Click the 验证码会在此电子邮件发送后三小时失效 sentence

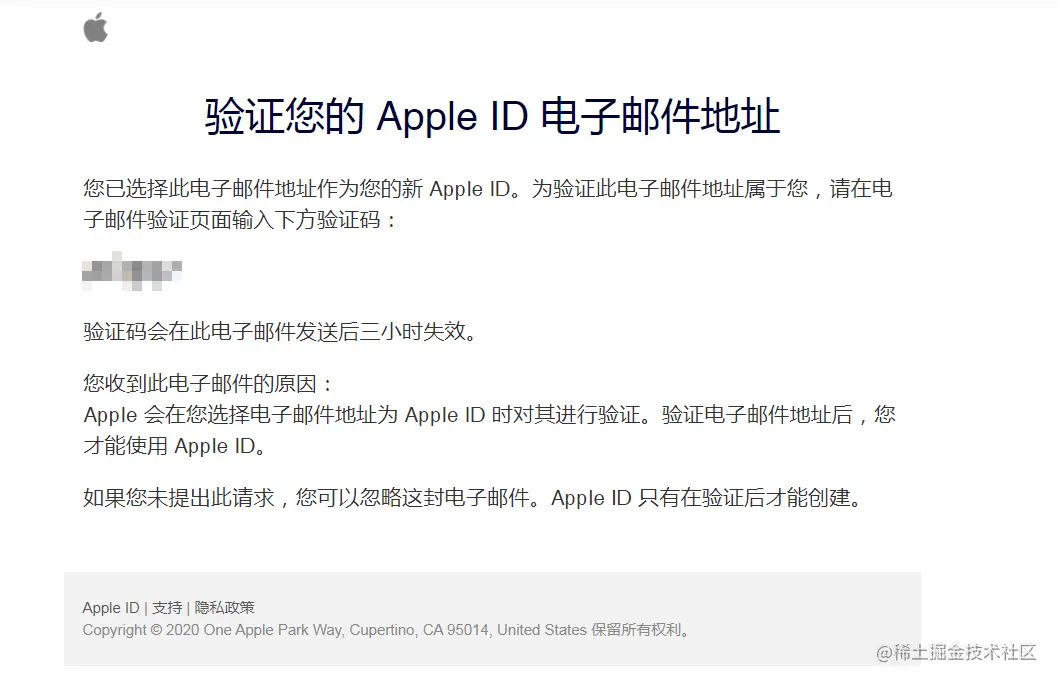281,332
